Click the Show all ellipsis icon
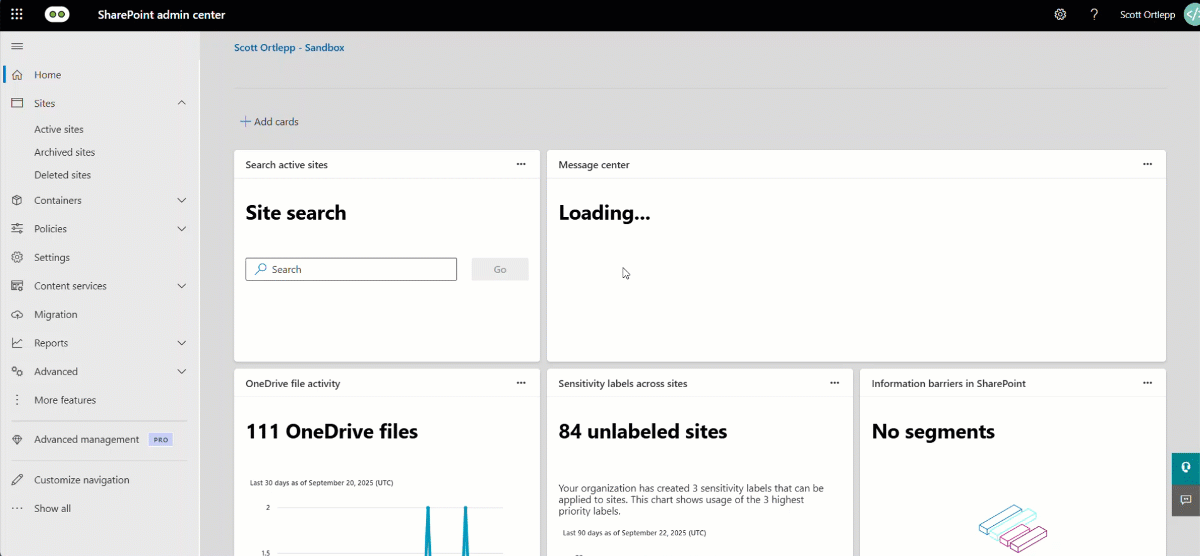Viewport: 1200px width, 556px height. tap(17, 508)
